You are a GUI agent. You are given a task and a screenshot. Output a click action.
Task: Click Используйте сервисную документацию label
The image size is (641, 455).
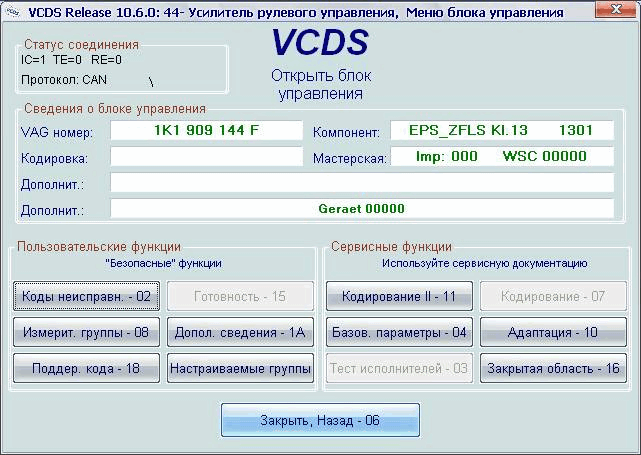[484, 263]
